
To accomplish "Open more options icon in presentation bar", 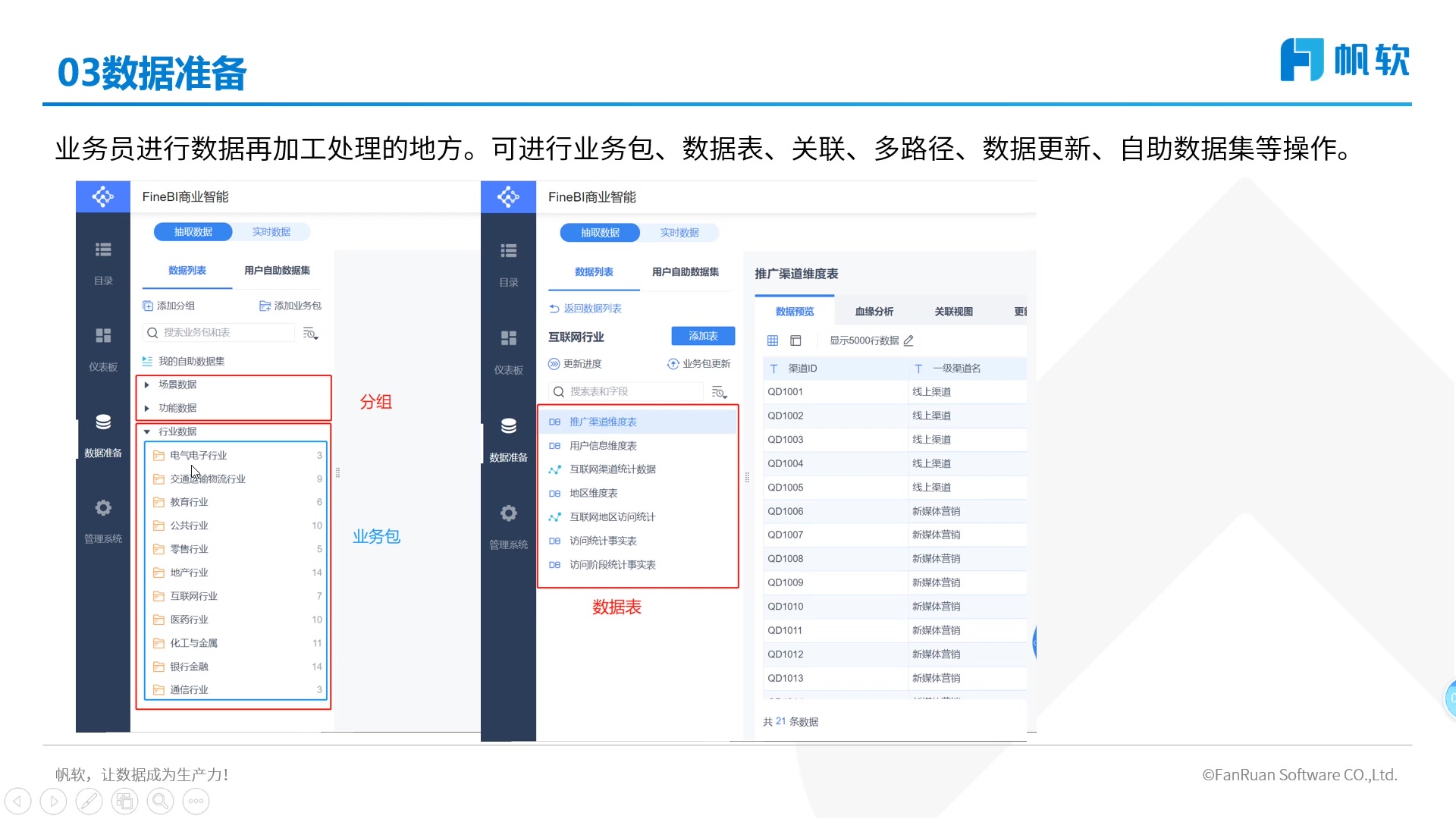I will point(196,801).
